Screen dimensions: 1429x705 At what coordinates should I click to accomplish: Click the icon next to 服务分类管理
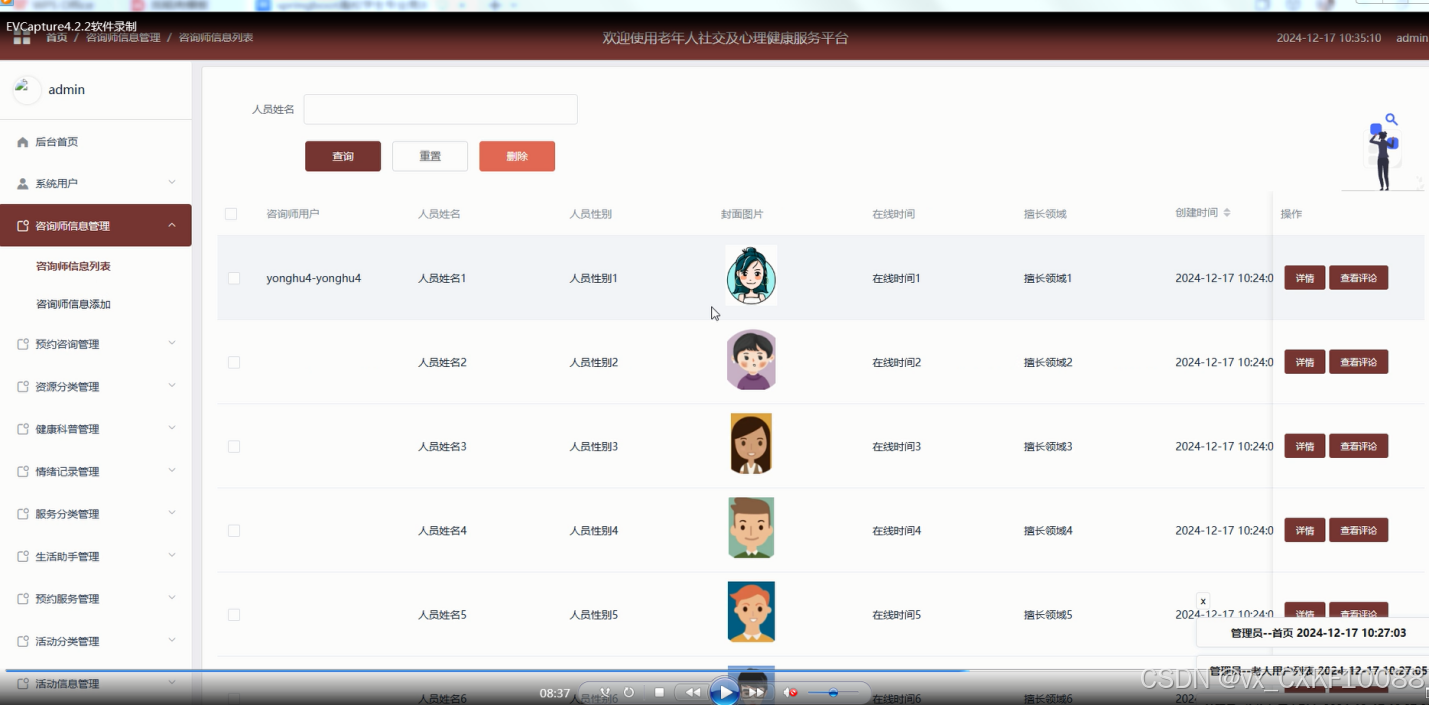[x=23, y=514]
